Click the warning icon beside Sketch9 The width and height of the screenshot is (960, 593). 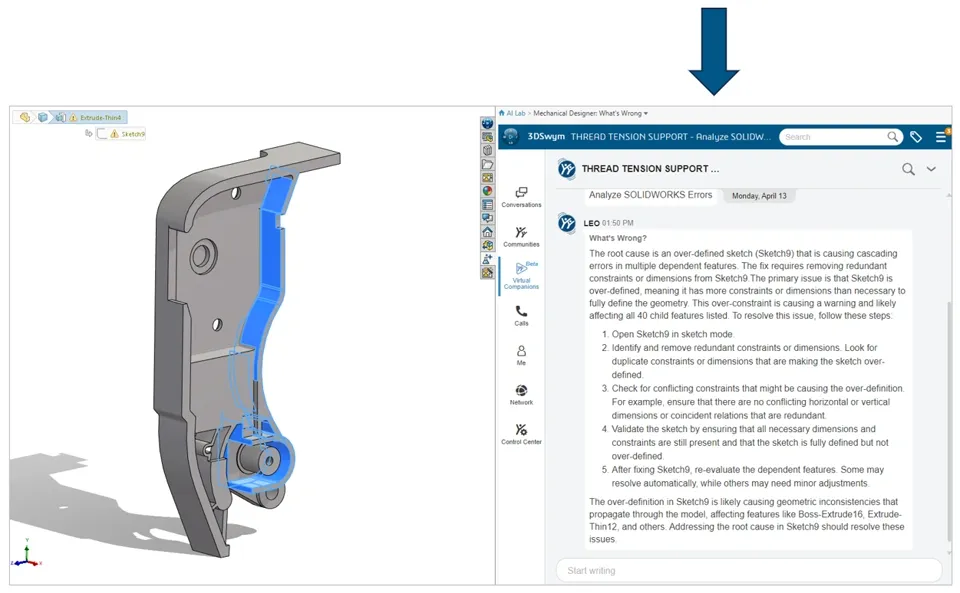click(114, 134)
